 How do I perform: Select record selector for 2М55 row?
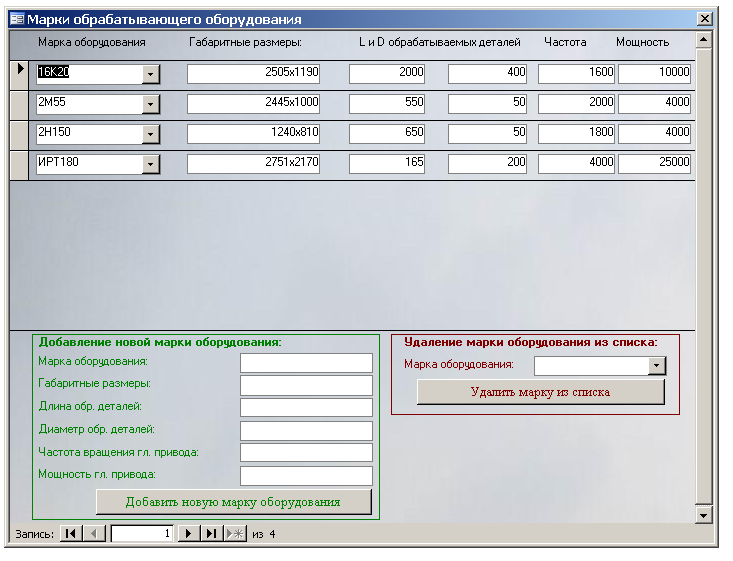pos(19,105)
